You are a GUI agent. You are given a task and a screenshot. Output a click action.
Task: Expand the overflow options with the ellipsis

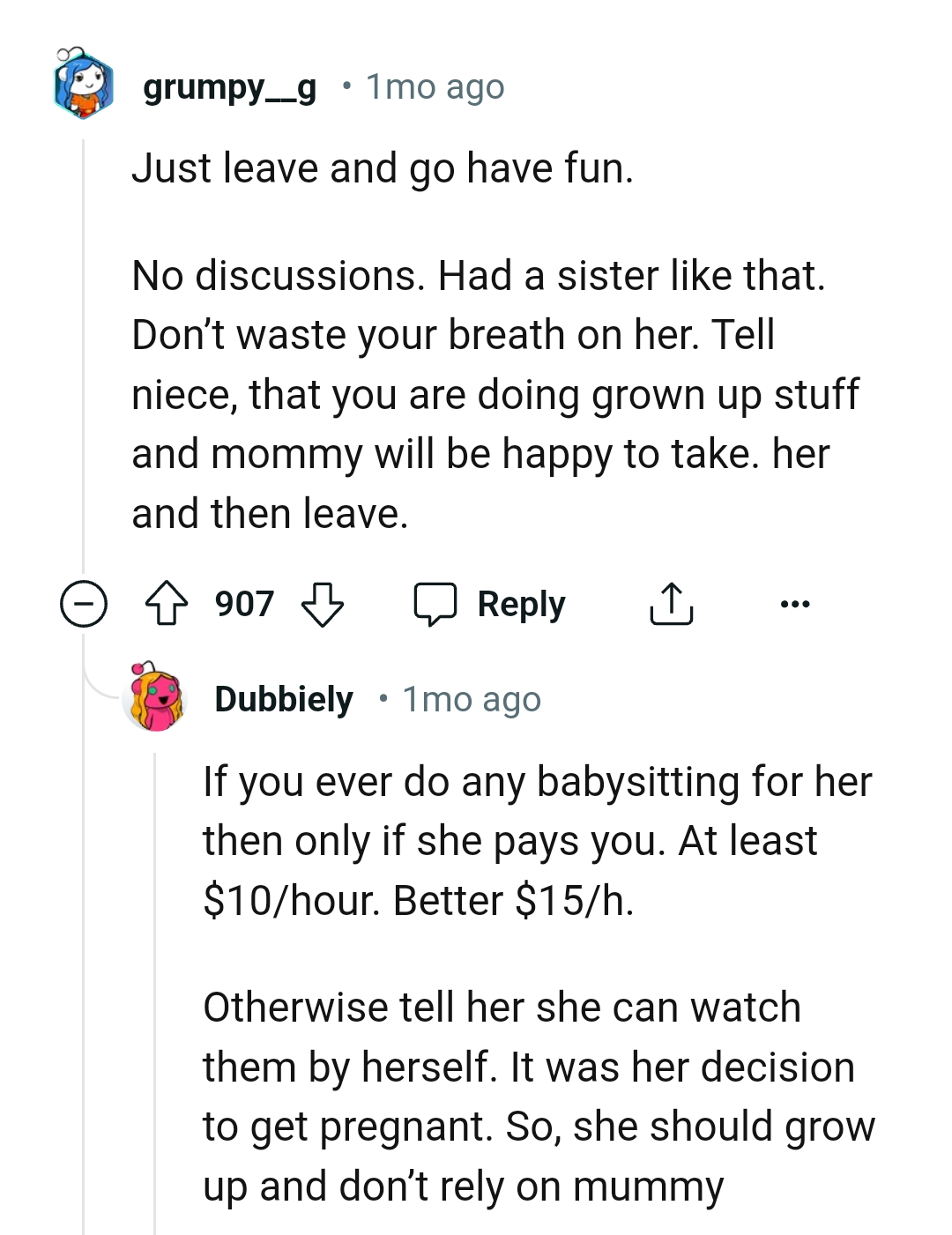click(x=794, y=603)
